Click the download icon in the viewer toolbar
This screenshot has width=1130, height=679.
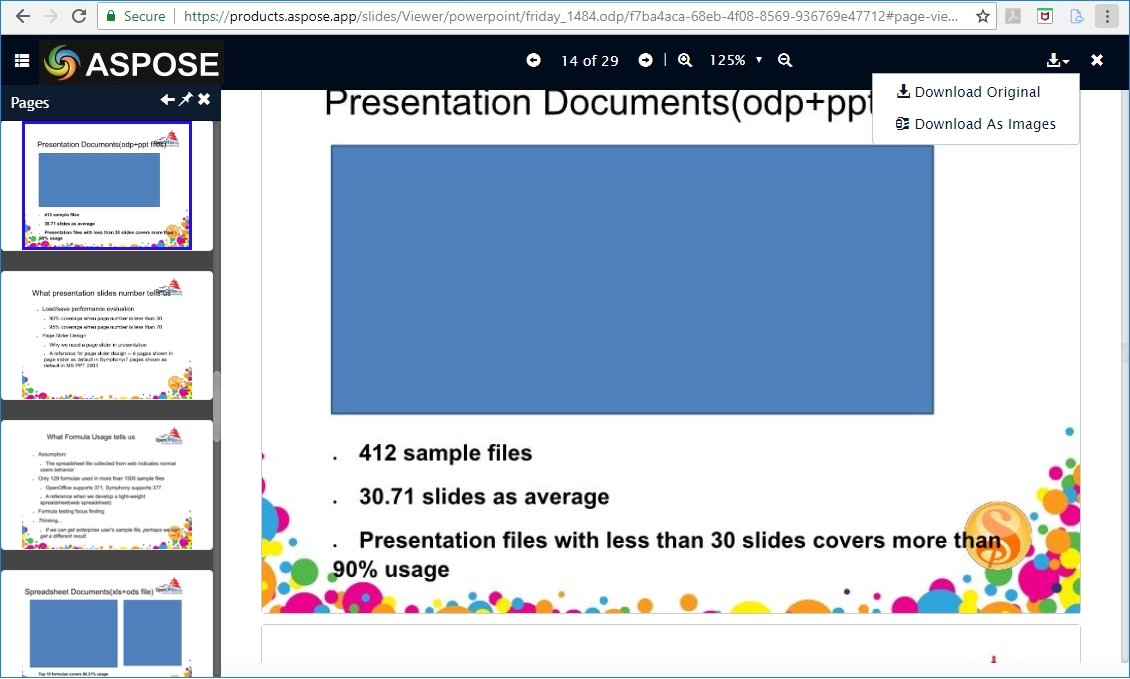pos(1053,60)
